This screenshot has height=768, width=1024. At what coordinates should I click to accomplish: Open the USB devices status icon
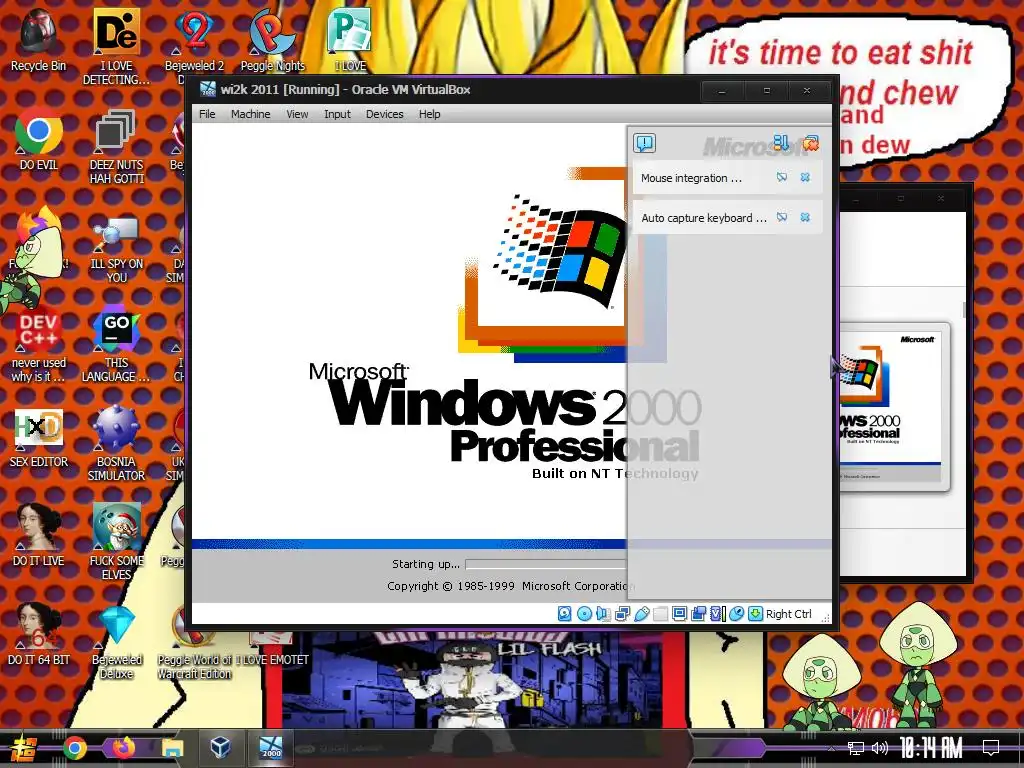[641, 613]
